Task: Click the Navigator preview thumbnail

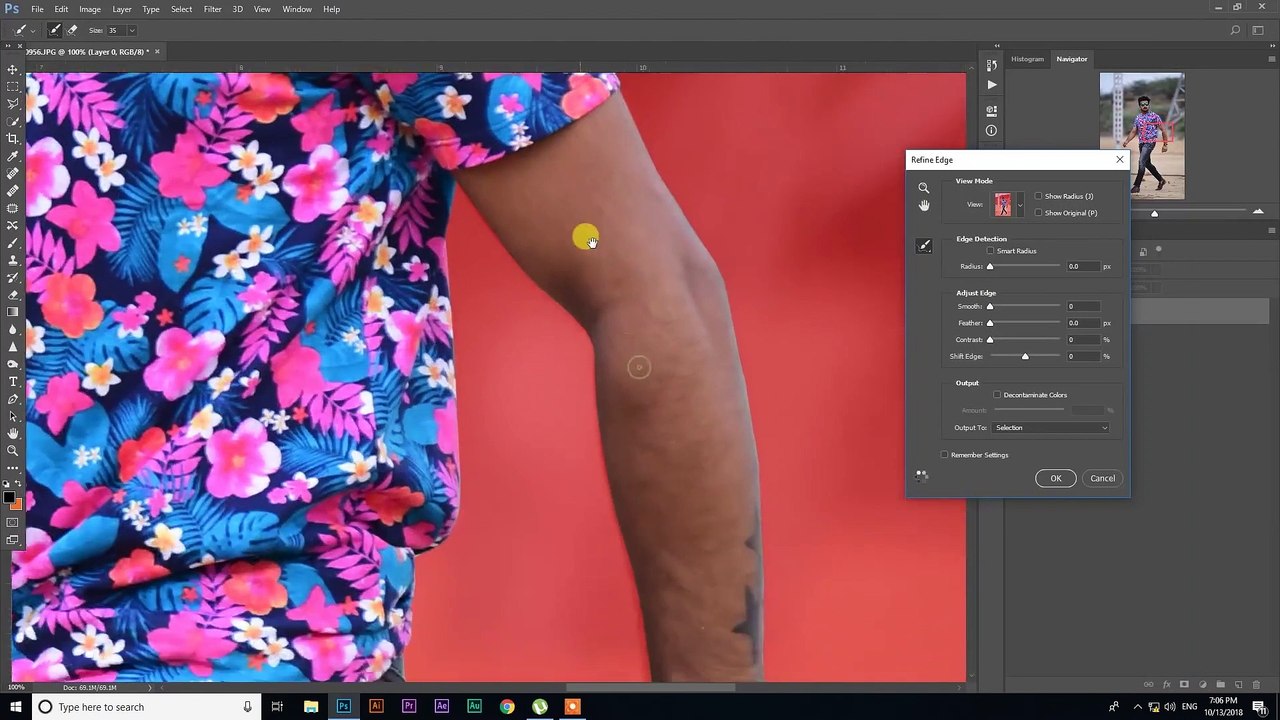Action: [1142, 136]
